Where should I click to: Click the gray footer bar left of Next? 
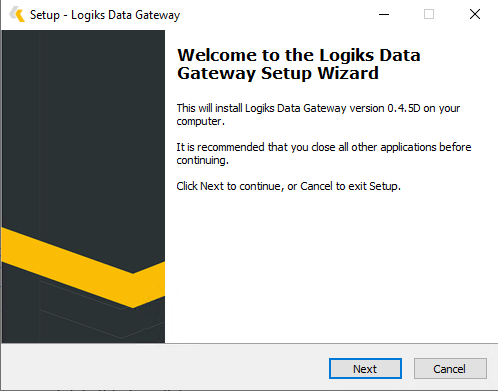click(x=165, y=367)
